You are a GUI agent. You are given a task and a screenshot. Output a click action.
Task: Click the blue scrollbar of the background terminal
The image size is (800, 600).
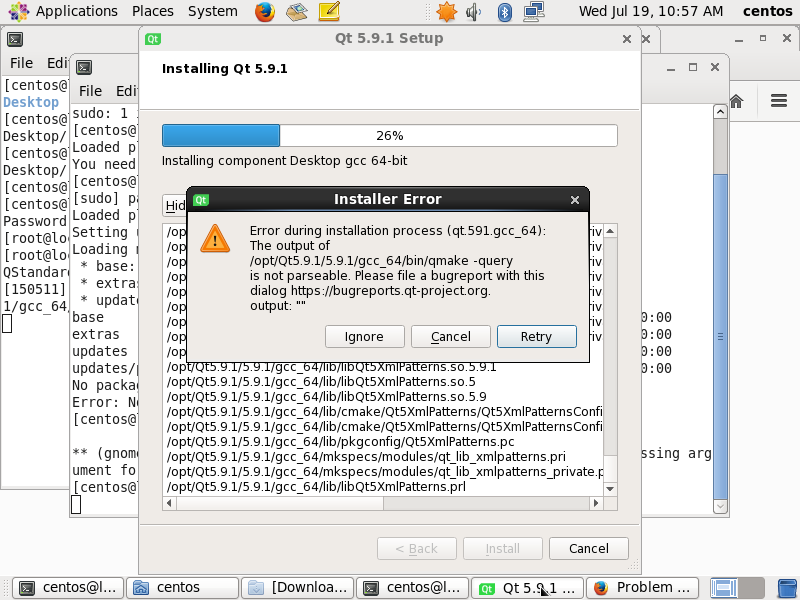click(x=720, y=337)
